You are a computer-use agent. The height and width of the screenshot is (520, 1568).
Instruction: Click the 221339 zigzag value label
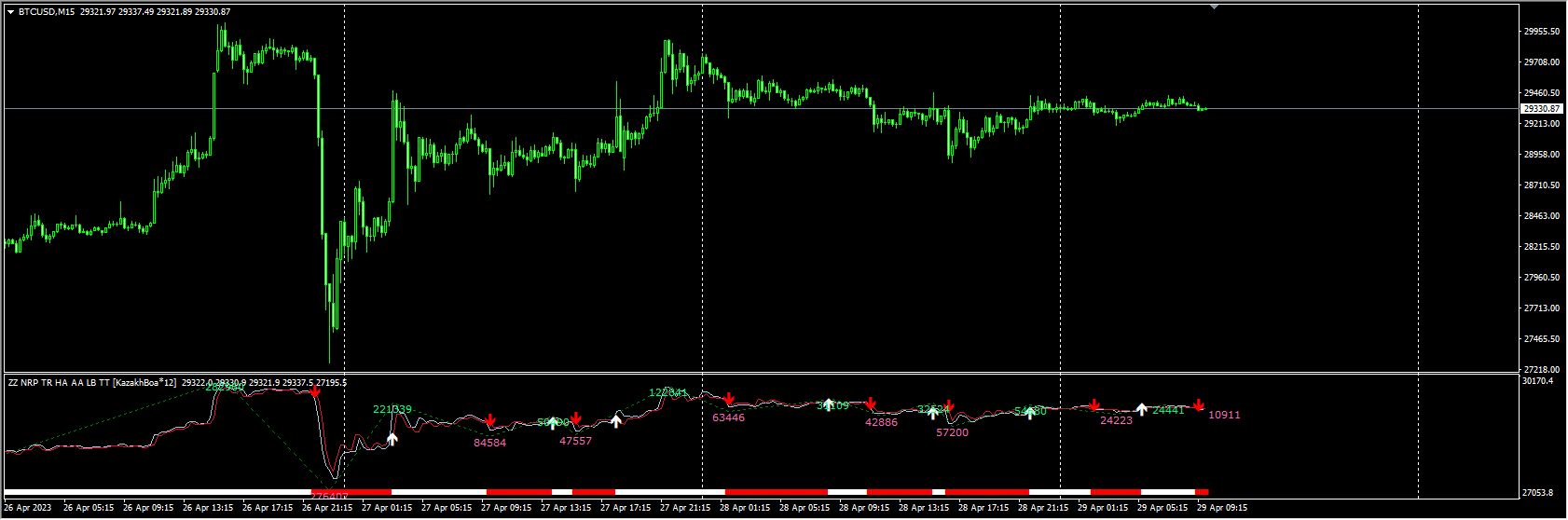click(392, 409)
